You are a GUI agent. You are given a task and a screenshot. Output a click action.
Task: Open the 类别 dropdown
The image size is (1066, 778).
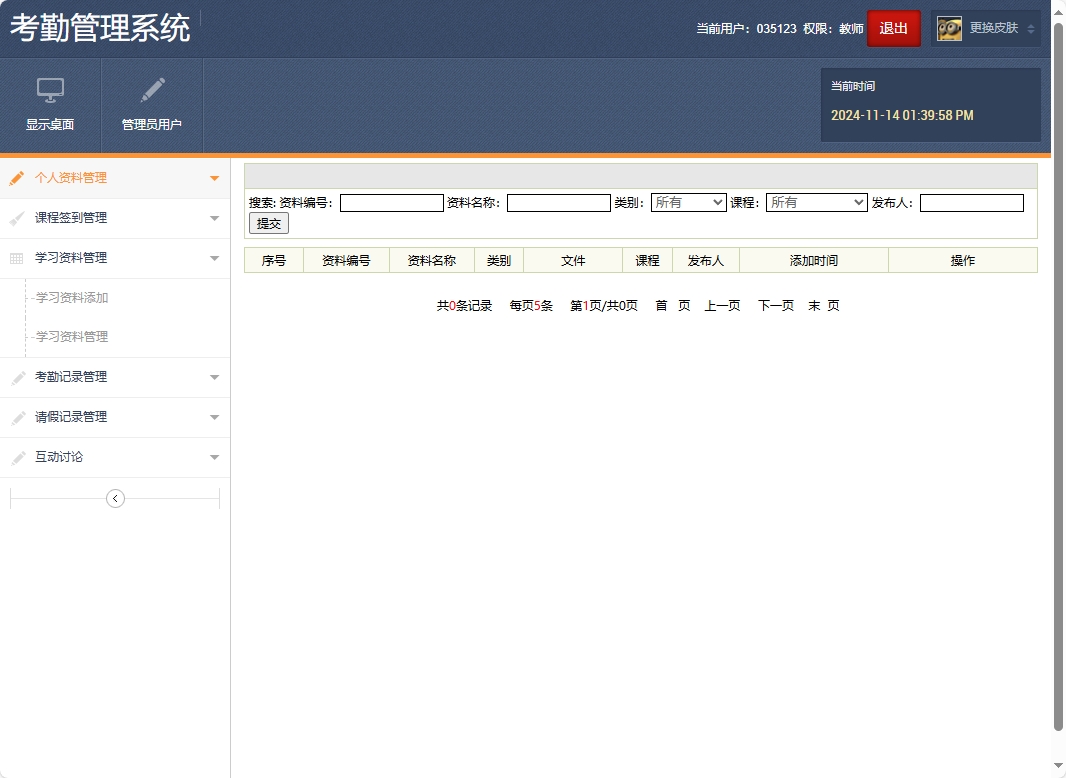click(x=688, y=202)
